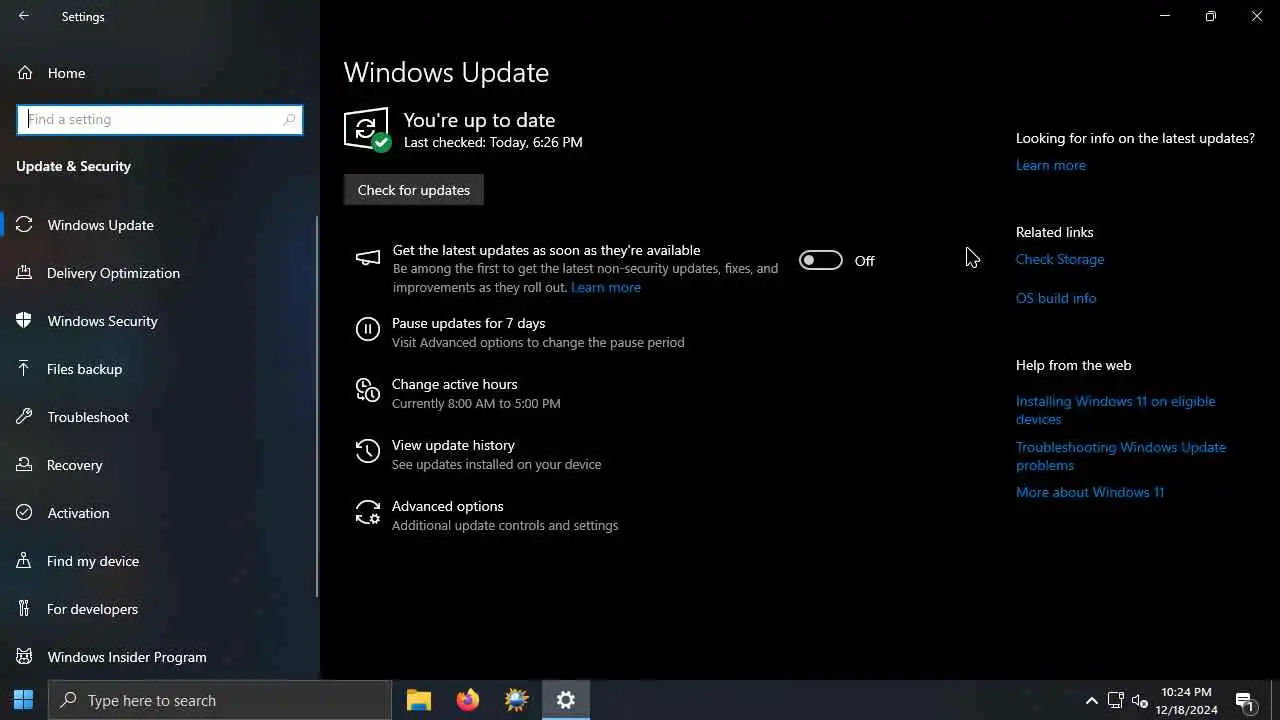The image size is (1280, 720).
Task: Click the network icon in system tray
Action: 1116,701
